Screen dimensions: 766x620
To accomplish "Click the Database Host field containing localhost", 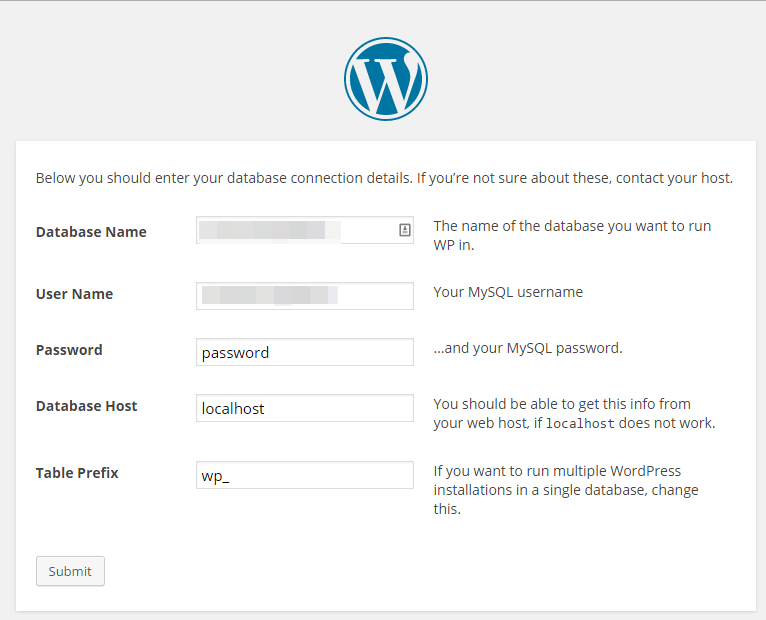I will (x=305, y=408).
